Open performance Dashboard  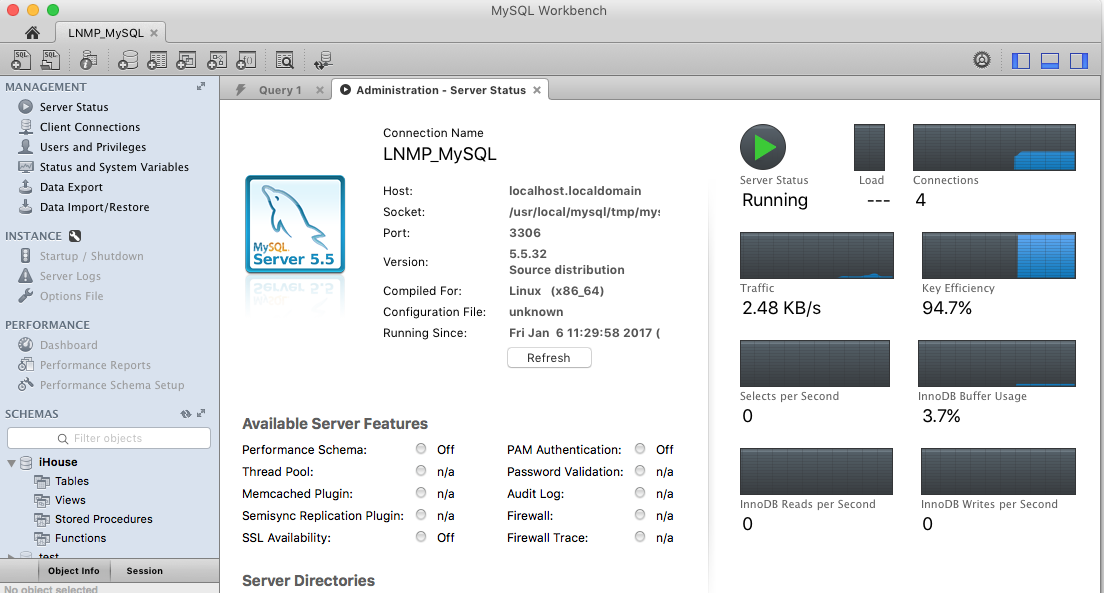(x=68, y=345)
